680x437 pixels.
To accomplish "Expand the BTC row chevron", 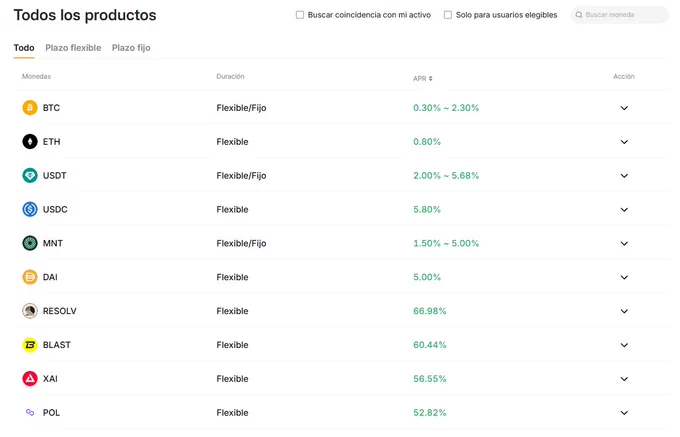I will [x=624, y=108].
